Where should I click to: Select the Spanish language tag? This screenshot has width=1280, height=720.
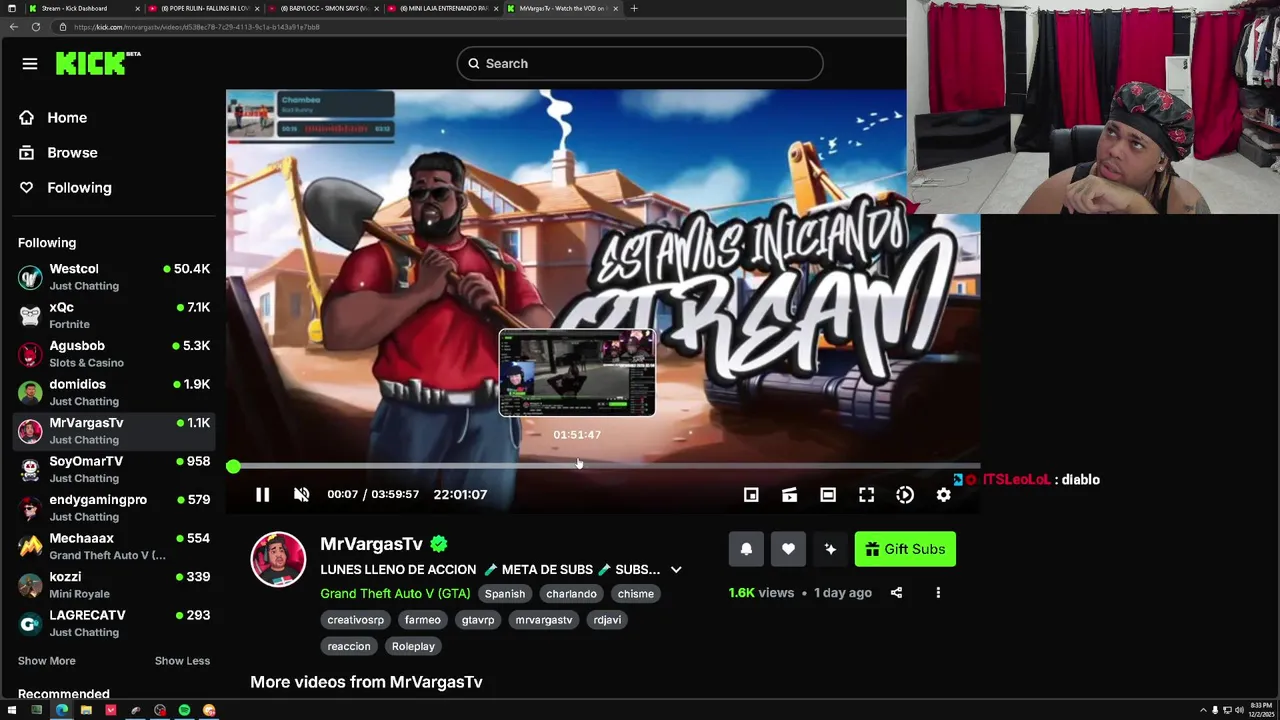(505, 594)
